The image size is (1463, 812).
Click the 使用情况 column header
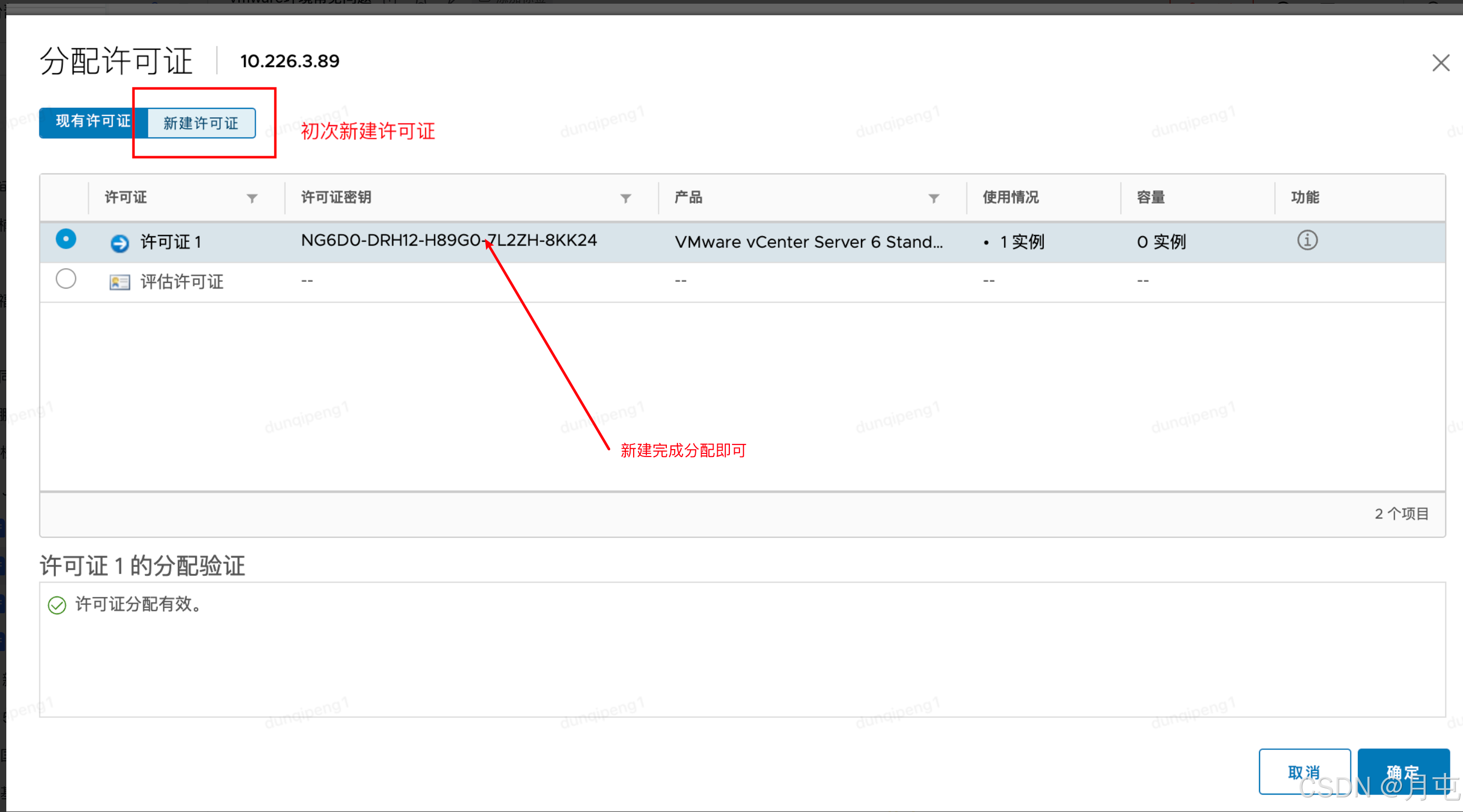[x=1010, y=198]
